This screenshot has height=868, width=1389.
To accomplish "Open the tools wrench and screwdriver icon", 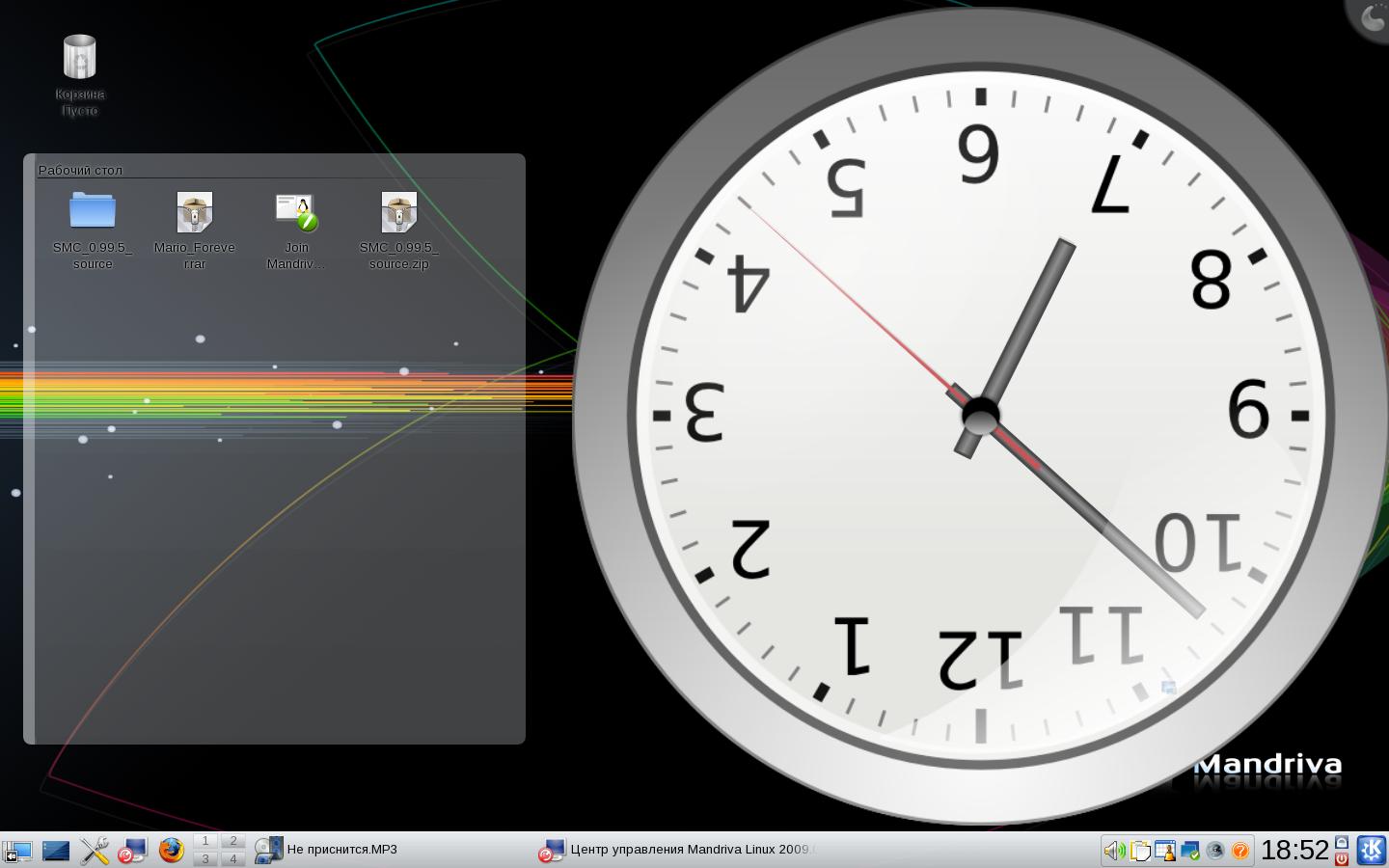I will [95, 851].
